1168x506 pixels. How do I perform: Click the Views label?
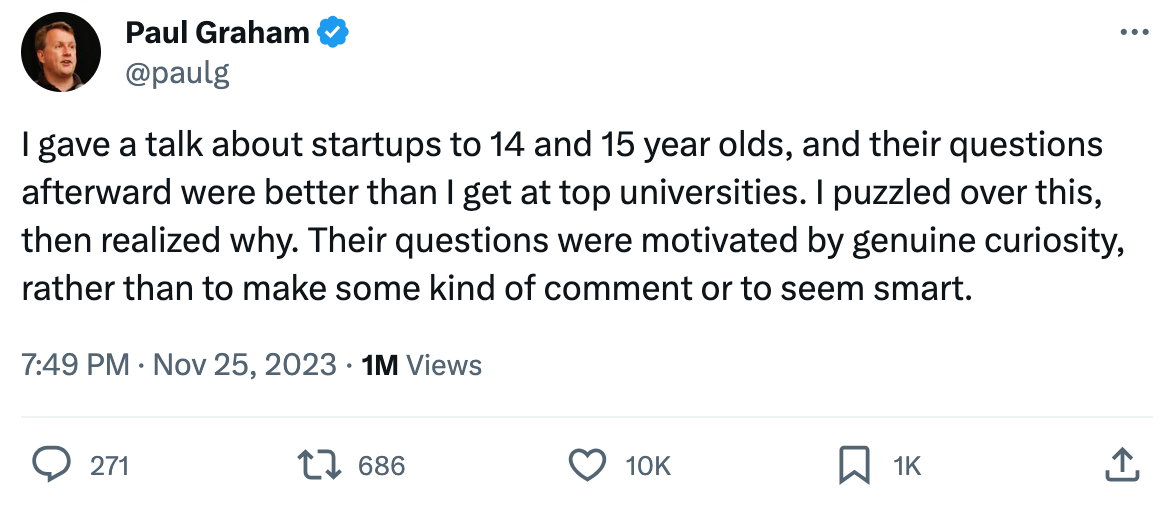point(445,365)
